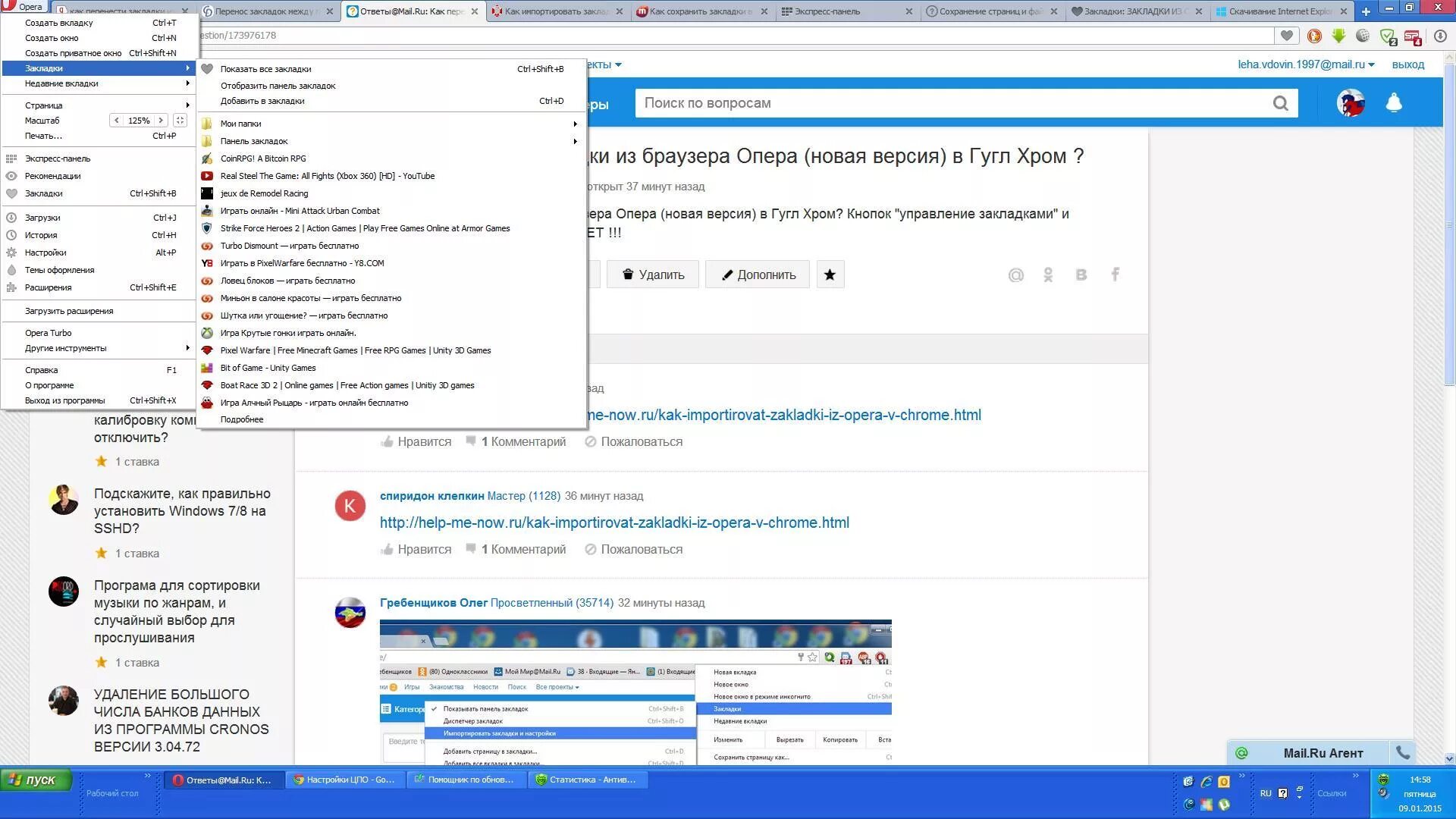Toggle Opera Turbo menu item
This screenshot has width=1456, height=819.
tap(99, 333)
